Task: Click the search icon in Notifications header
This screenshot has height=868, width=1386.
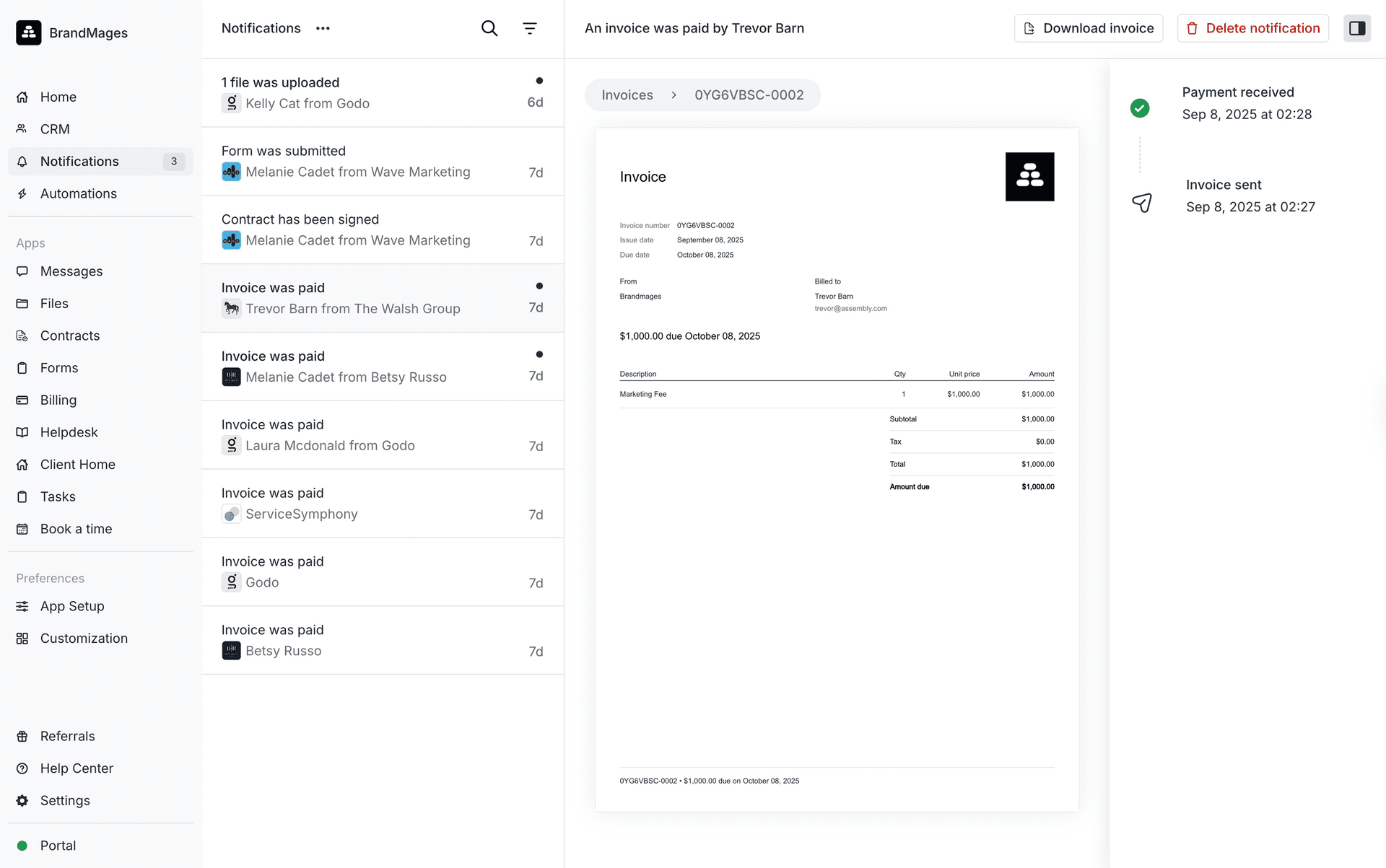Action: (x=489, y=28)
